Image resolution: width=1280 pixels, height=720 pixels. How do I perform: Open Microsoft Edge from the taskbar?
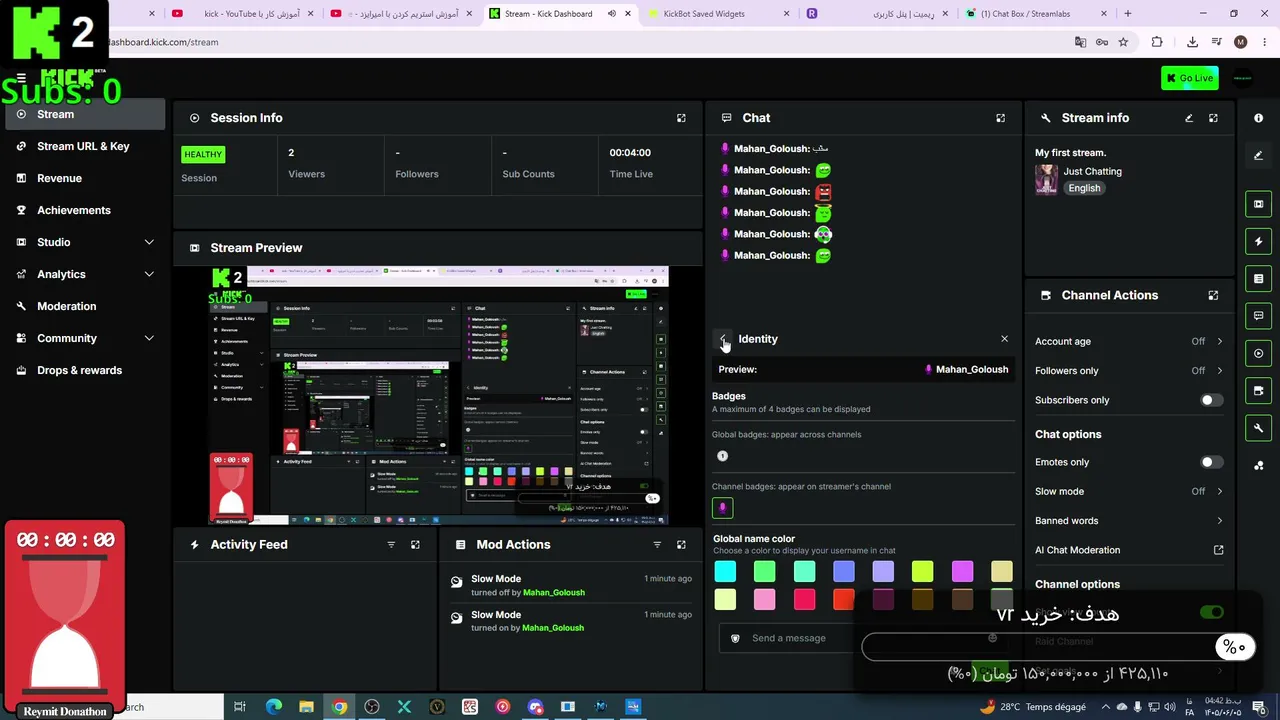pos(273,707)
